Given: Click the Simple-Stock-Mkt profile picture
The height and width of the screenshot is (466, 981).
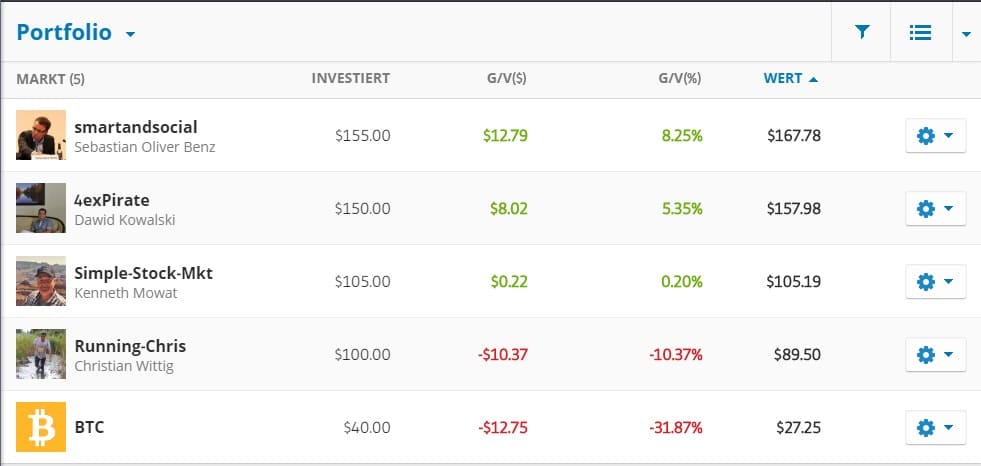Looking at the screenshot, I should click(x=41, y=281).
